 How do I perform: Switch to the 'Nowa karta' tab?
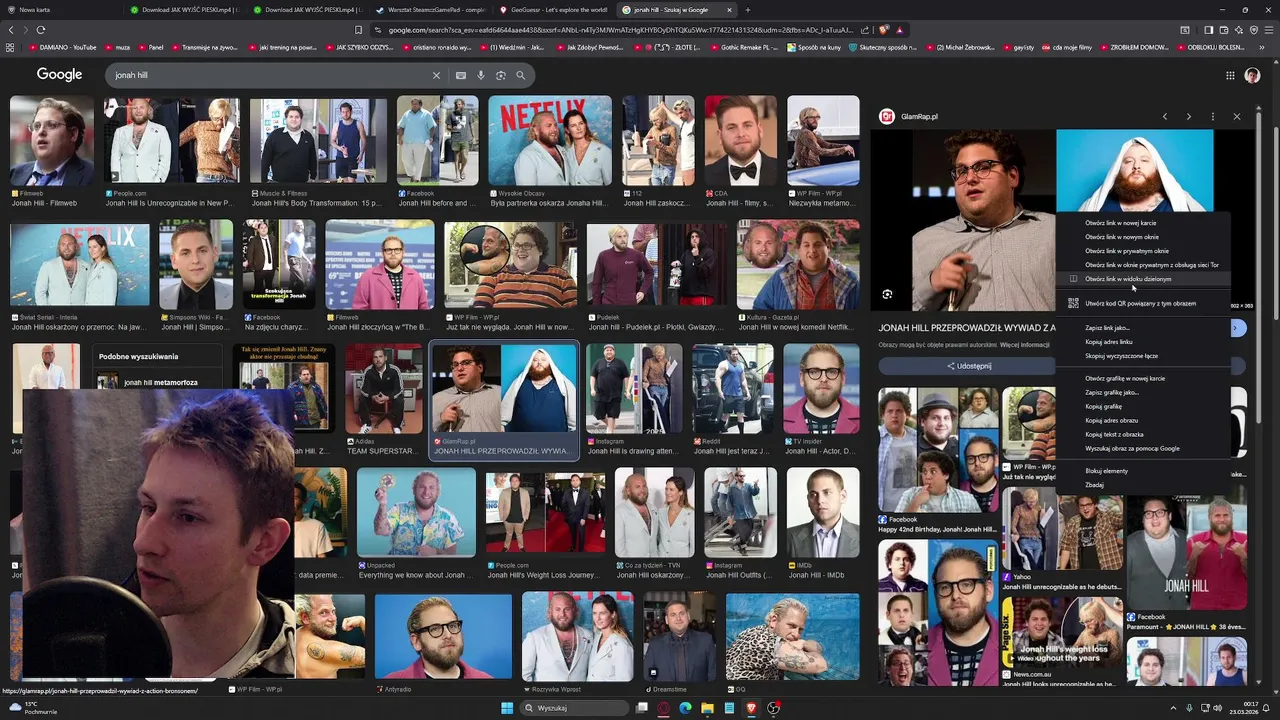click(x=60, y=10)
